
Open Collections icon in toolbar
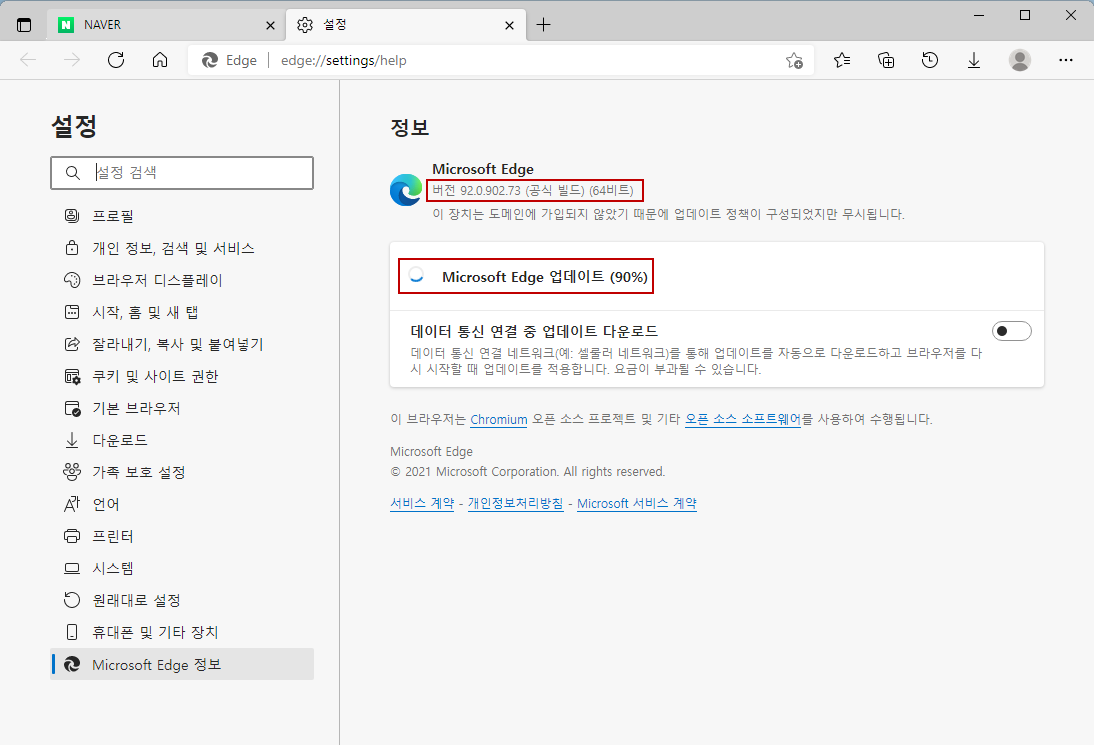pos(886,60)
